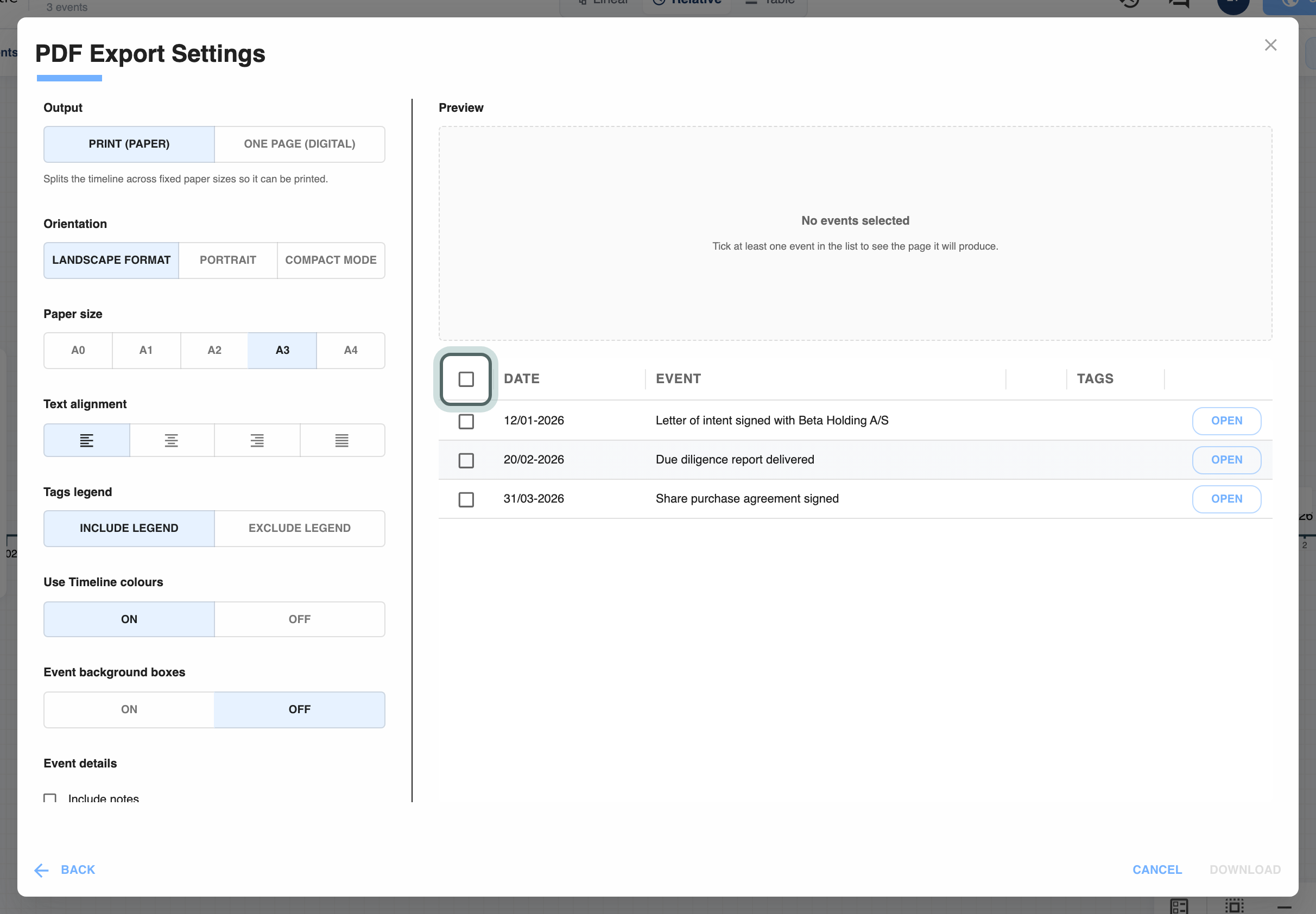Select Landscape Format orientation
The image size is (1316, 914).
pyautogui.click(x=111, y=260)
